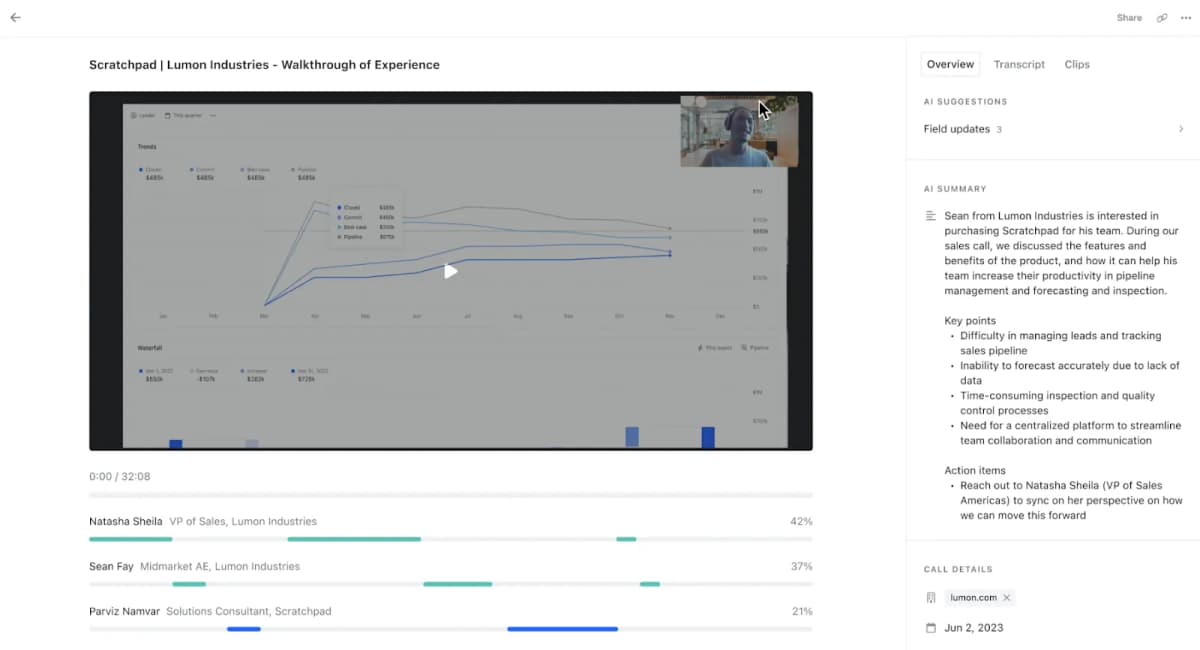This screenshot has height=650, width=1200.
Task: Click Natasha Sheila's long middle talk segment
Action: click(x=354, y=539)
